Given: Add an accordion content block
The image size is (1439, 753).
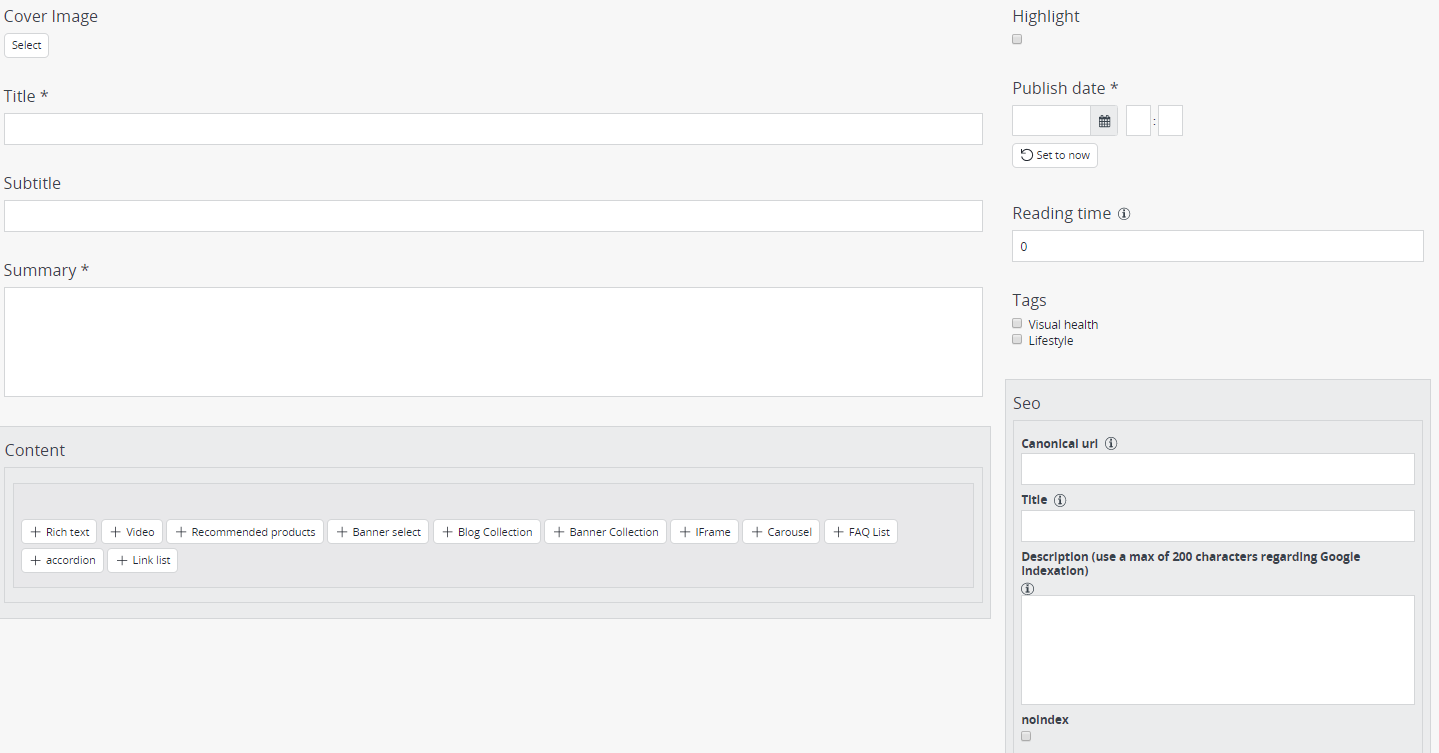Looking at the screenshot, I should (x=62, y=560).
